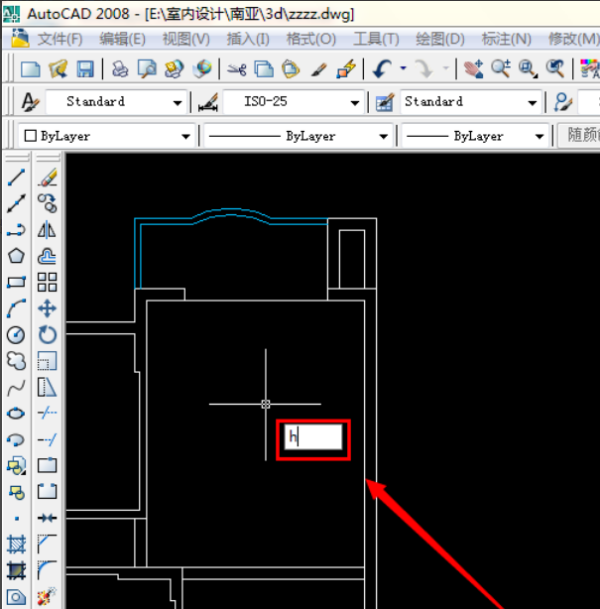
Task: Open the 绘图(D) menu
Action: 440,39
